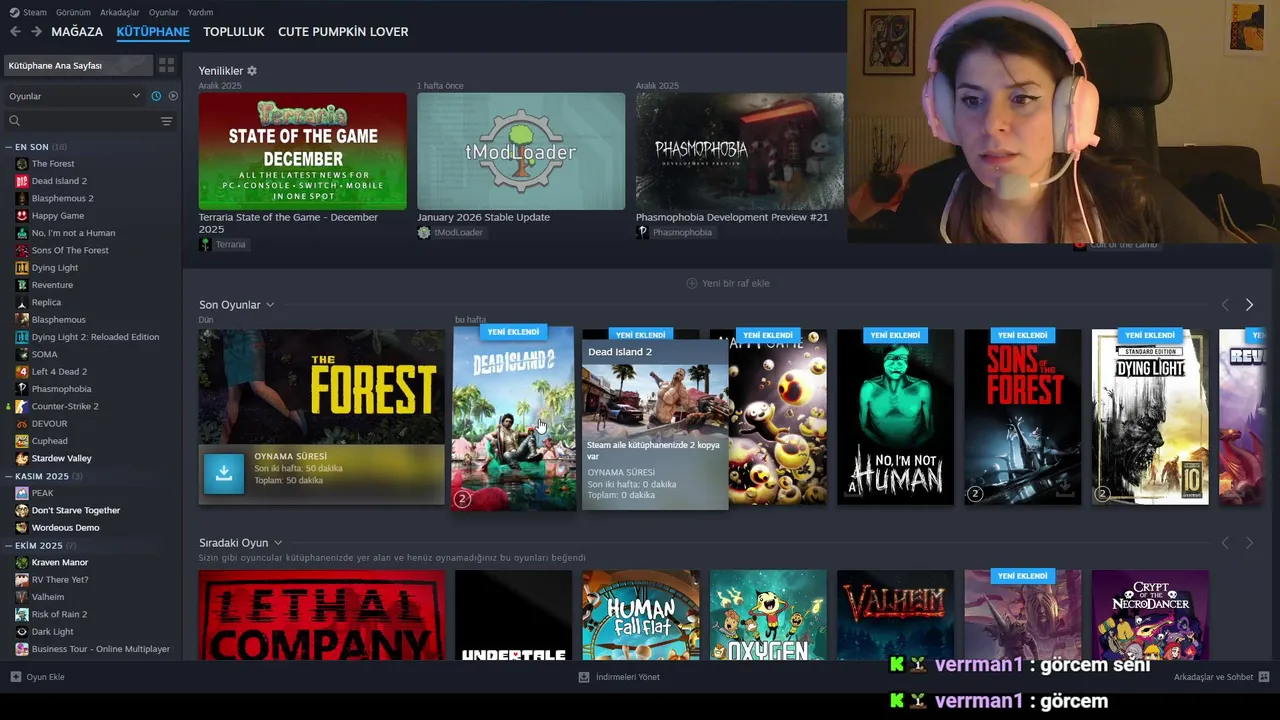Sort library by recent activity clock icon
Viewport: 1280px width, 720px height.
156,96
